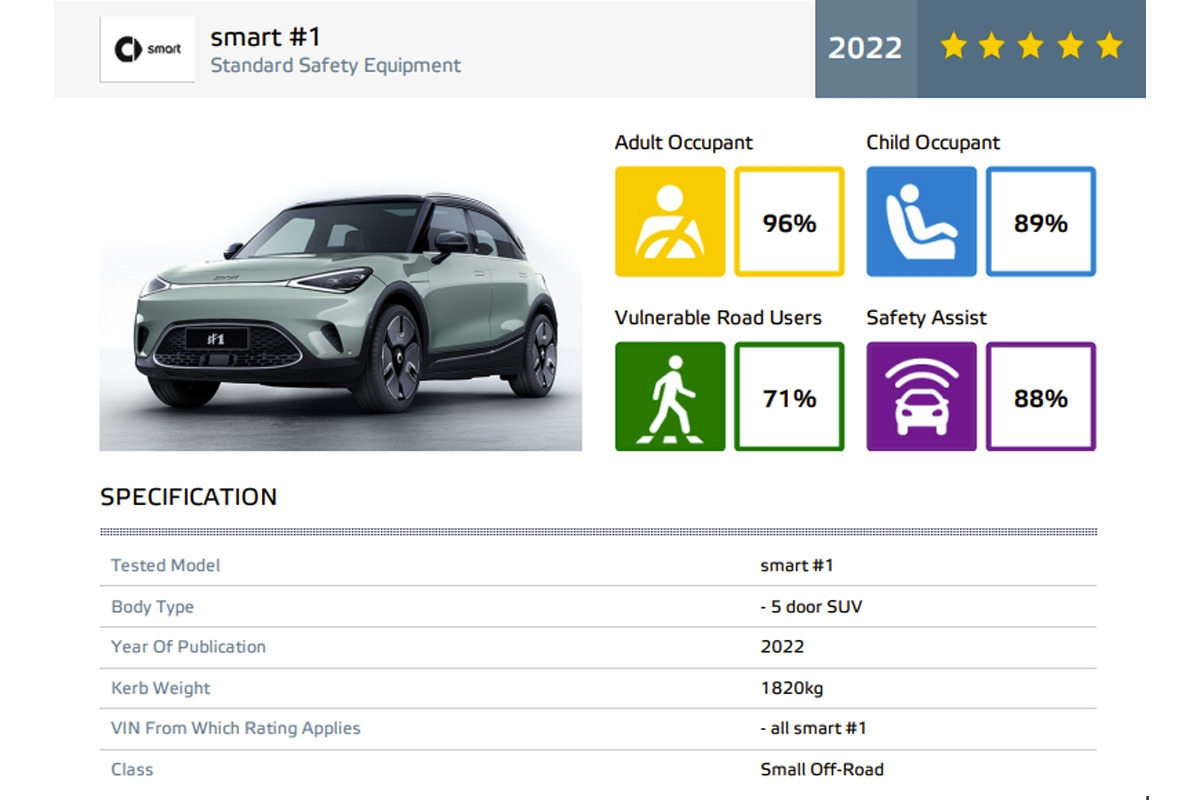Screen dimensions: 1200x800
Task: Click the 'Vulnerable Road Users' heading
Action: pos(718,318)
